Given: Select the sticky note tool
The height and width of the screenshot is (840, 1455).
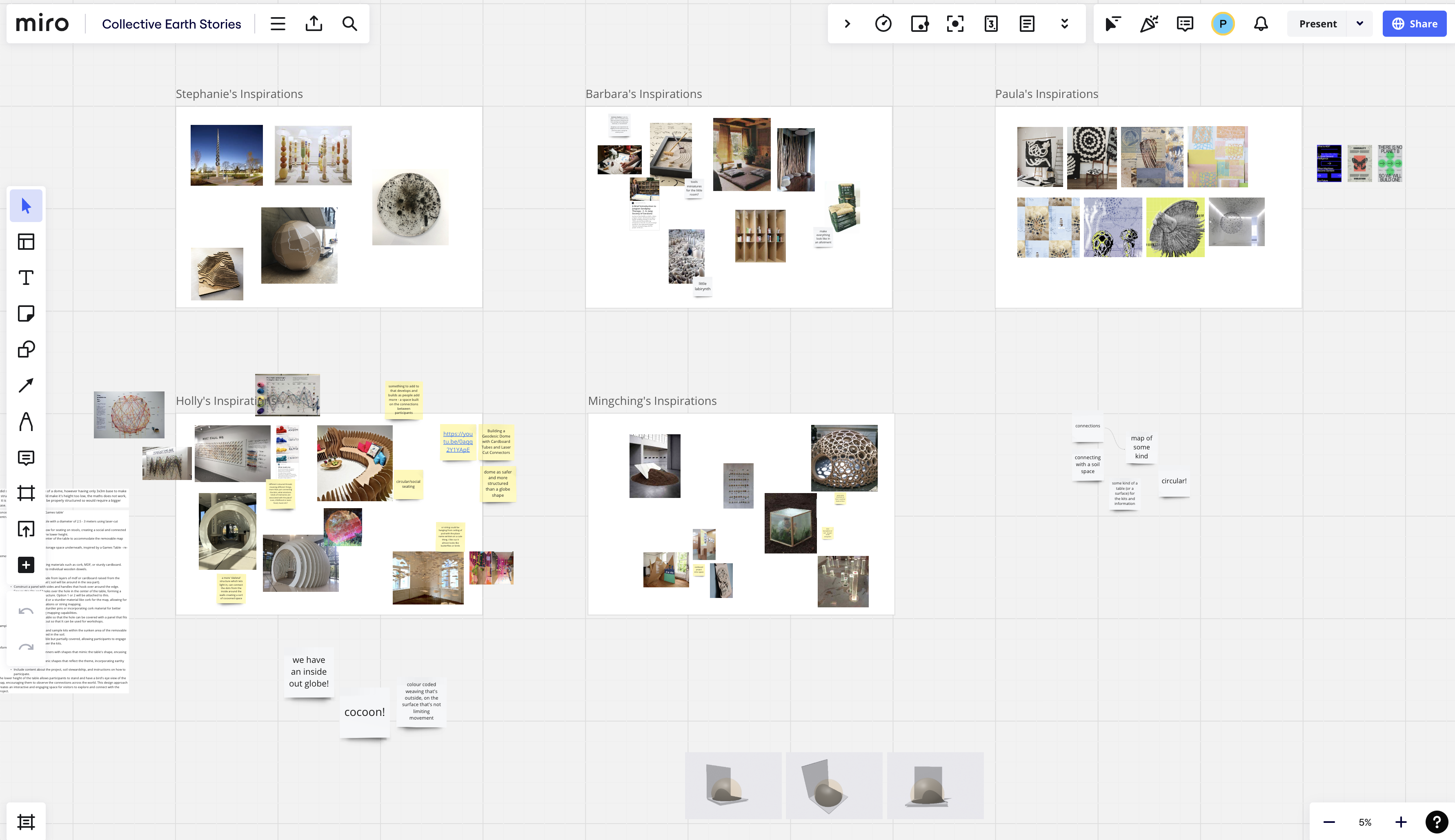Looking at the screenshot, I should click(26, 313).
